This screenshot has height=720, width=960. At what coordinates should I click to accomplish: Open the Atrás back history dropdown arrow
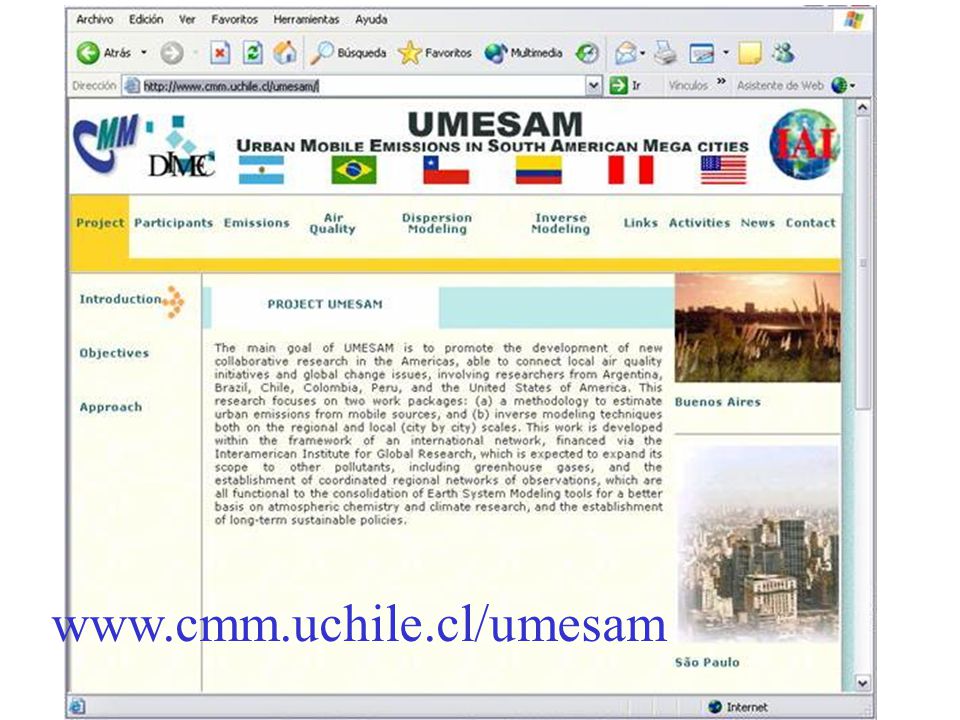click(x=144, y=53)
